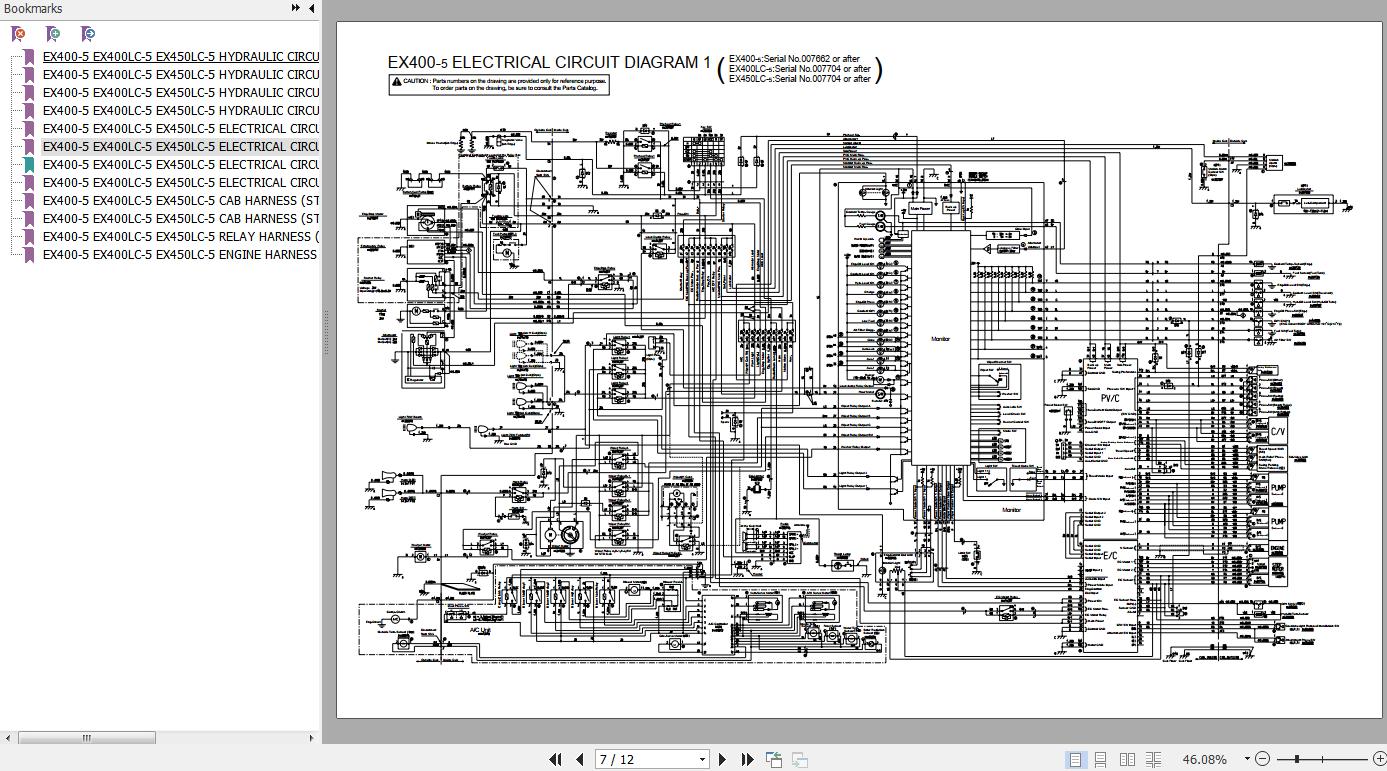Screen dimensions: 1387x771
Task: Click the EX400LC-5 Serial No.007704 text
Action: (x=800, y=69)
